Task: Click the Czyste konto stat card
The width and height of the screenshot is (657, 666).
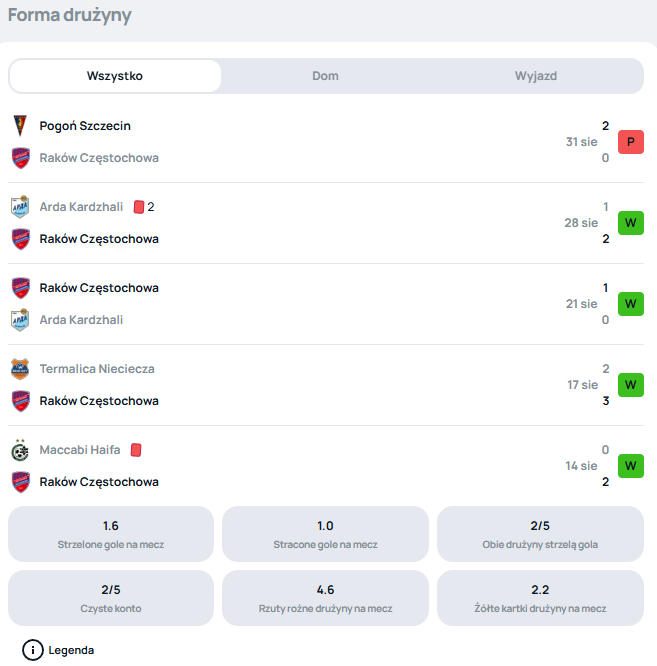Action: click(x=111, y=598)
